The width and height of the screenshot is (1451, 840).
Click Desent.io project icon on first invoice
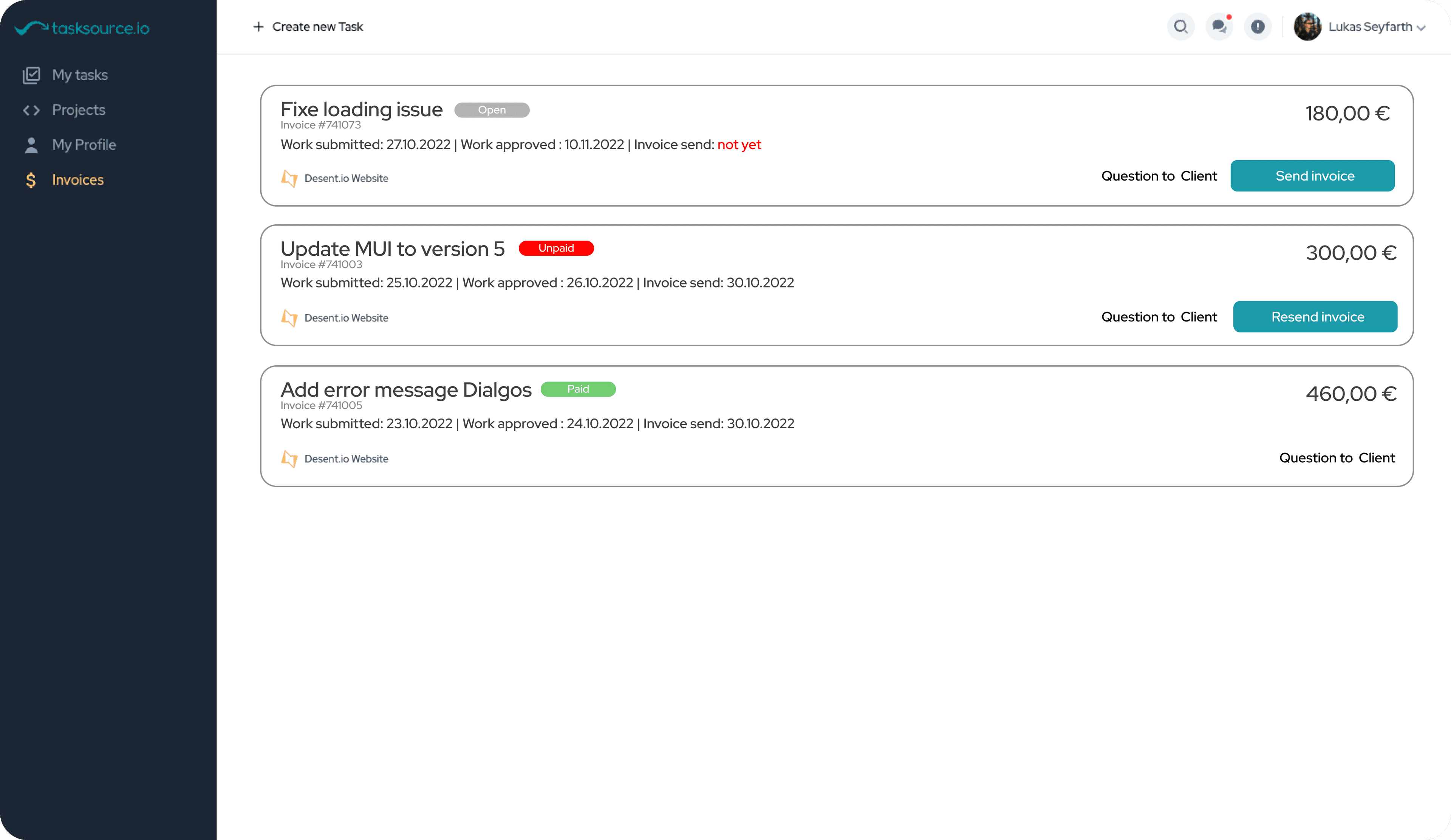(289, 178)
